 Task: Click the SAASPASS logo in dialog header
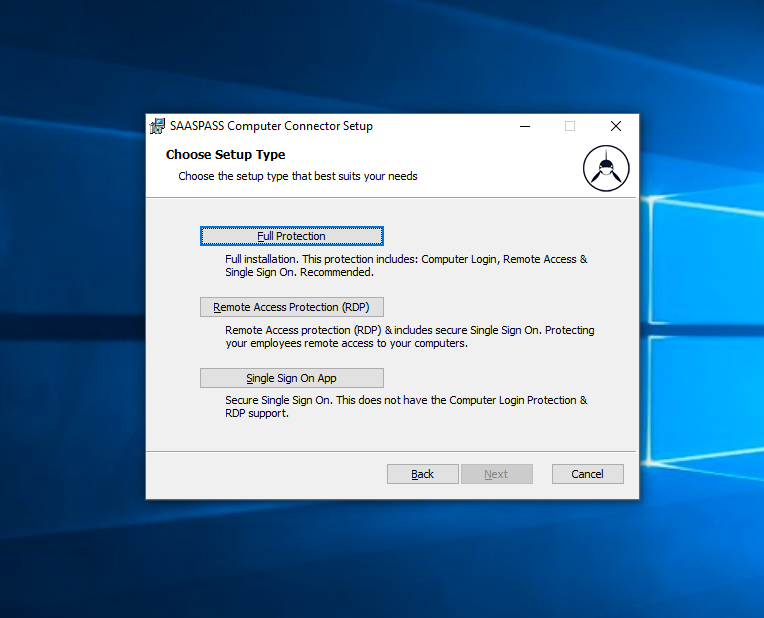(606, 168)
